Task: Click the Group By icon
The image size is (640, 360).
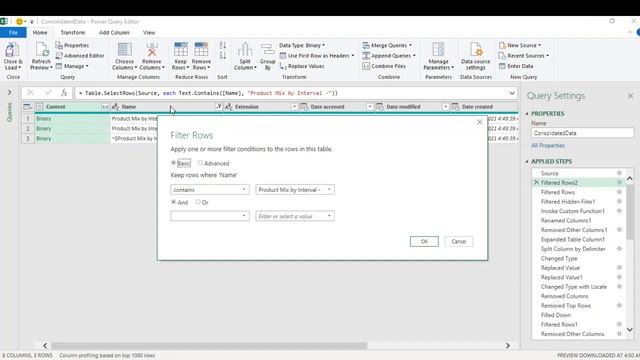Action: click(x=268, y=50)
